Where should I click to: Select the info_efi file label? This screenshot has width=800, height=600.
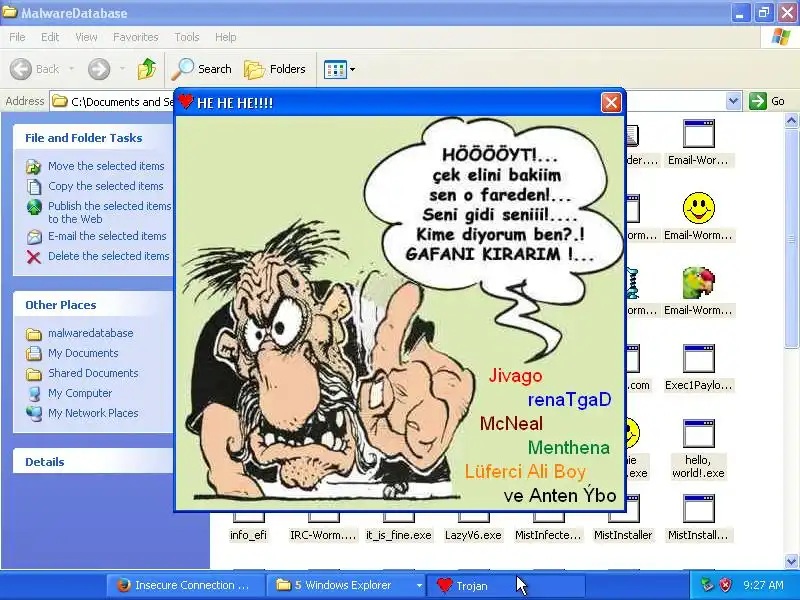[248, 535]
